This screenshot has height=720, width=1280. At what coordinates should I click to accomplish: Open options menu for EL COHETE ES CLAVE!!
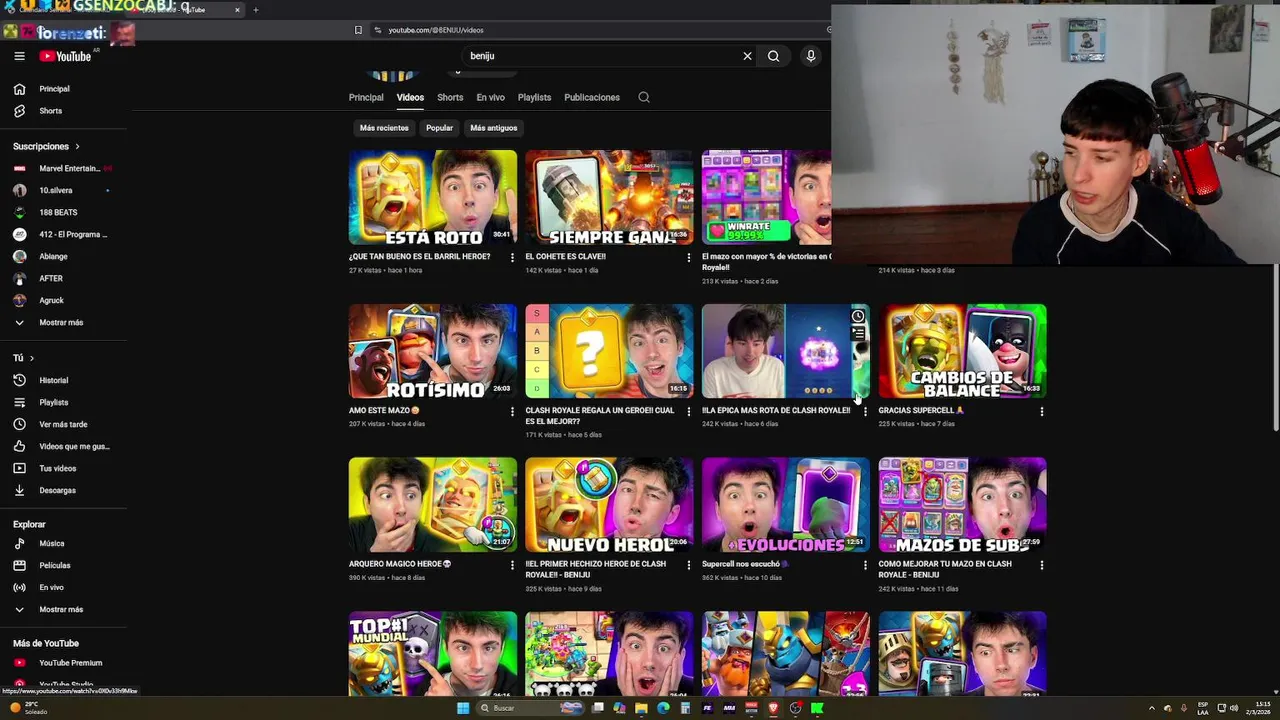[688, 257]
